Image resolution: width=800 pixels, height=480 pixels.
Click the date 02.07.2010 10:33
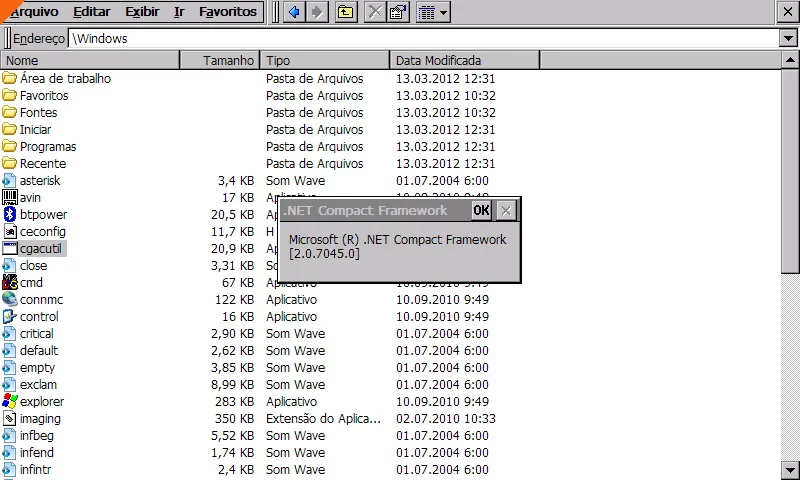click(x=445, y=418)
